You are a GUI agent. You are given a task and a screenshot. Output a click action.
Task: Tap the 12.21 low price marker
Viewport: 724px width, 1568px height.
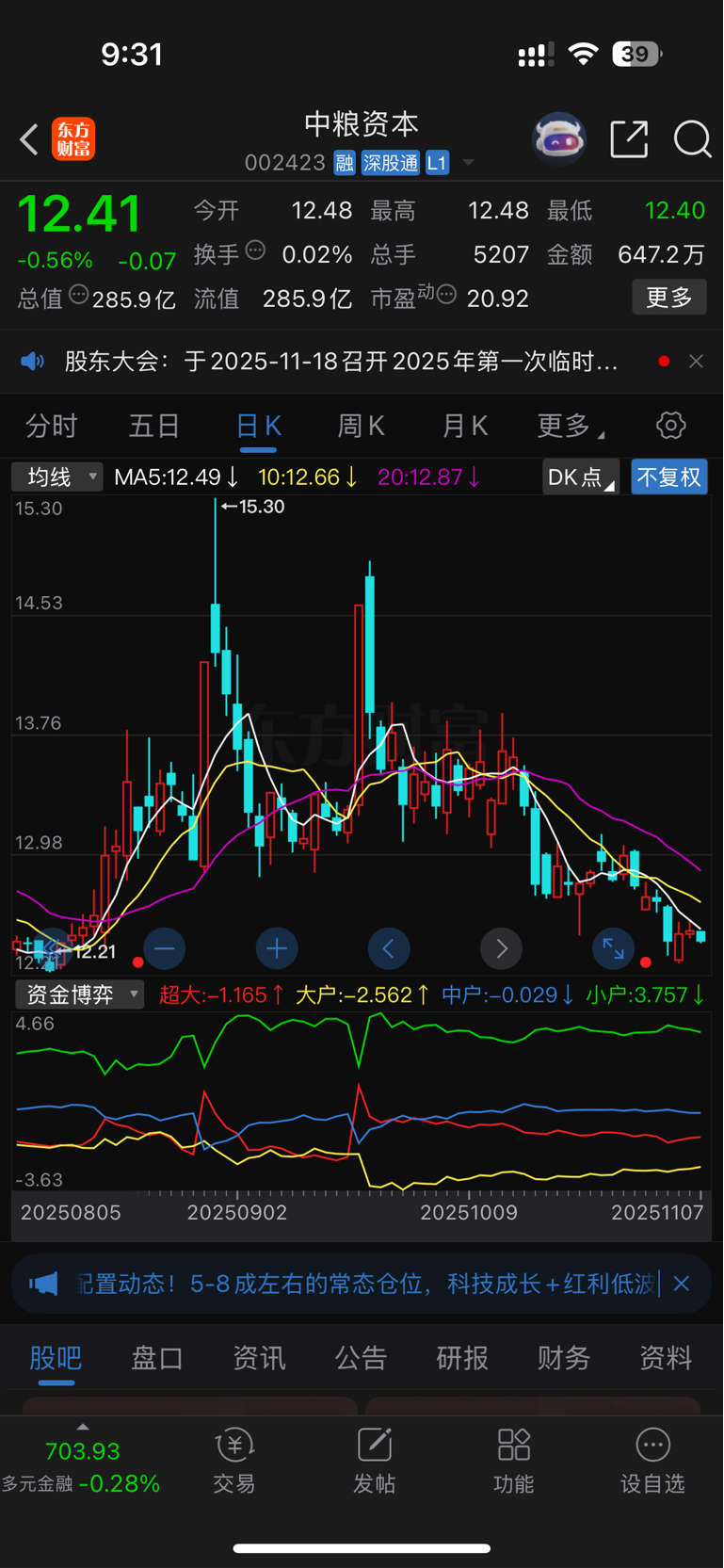pos(87,952)
